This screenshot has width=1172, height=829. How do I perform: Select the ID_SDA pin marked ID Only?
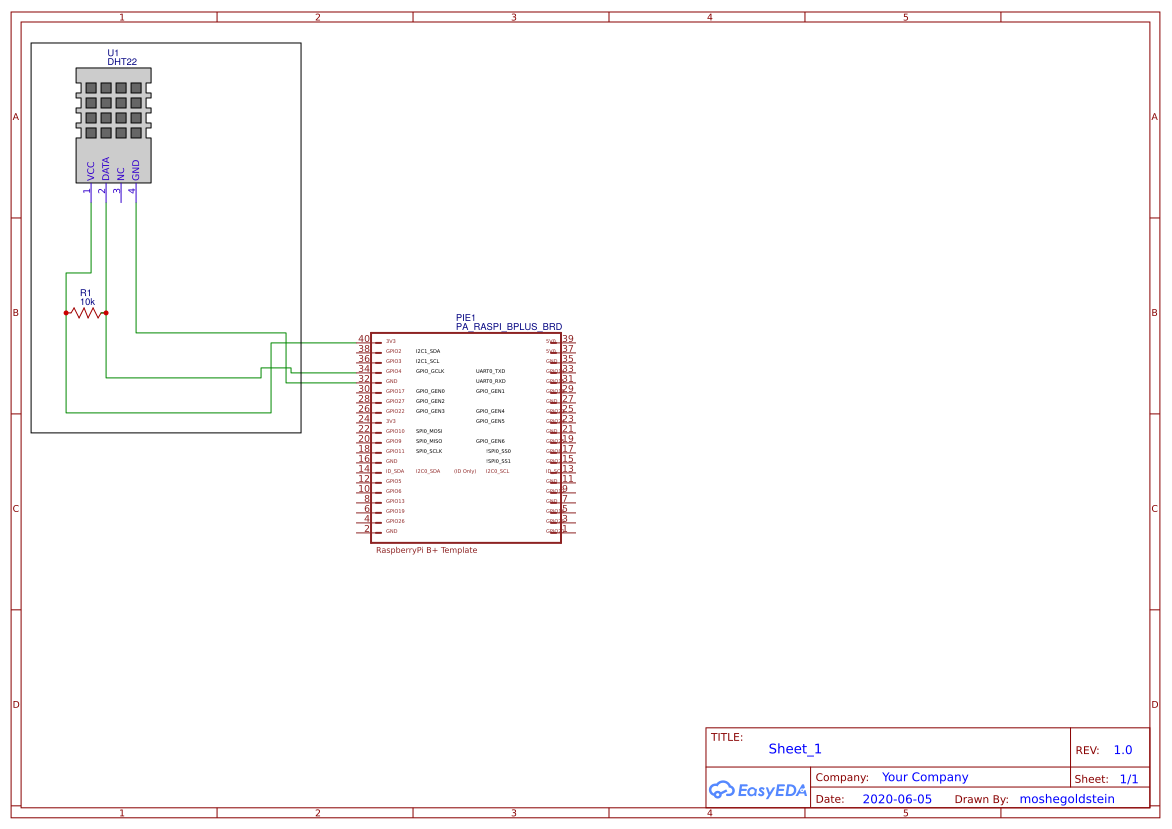coord(397,471)
